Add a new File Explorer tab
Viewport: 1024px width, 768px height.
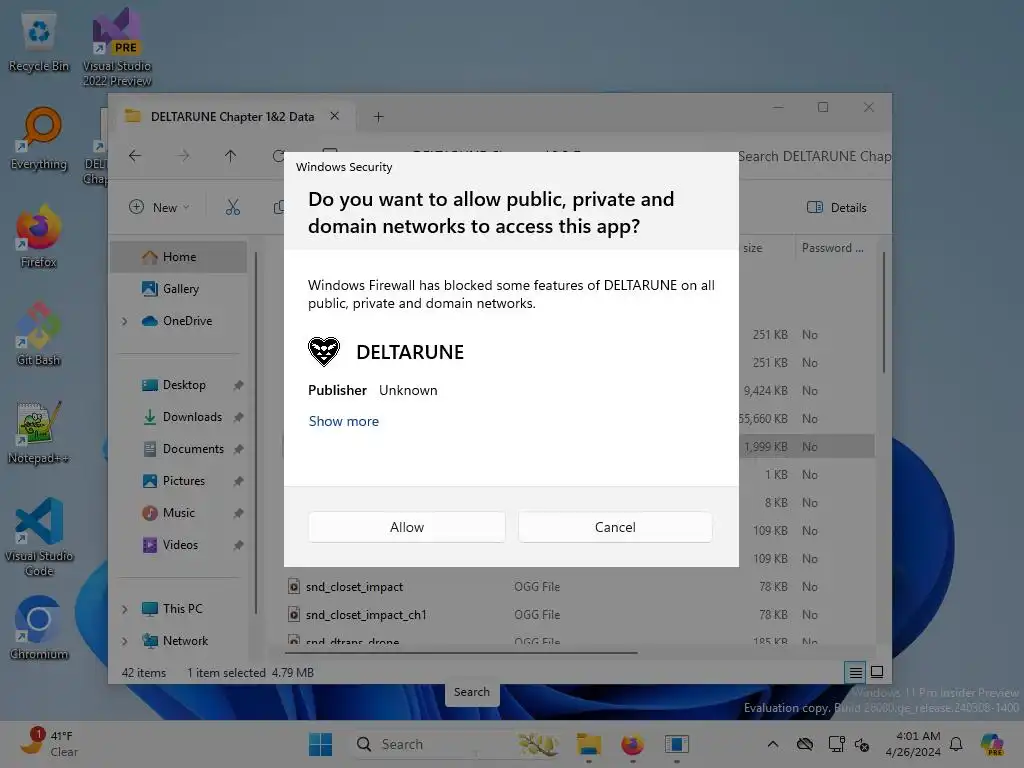(x=378, y=116)
